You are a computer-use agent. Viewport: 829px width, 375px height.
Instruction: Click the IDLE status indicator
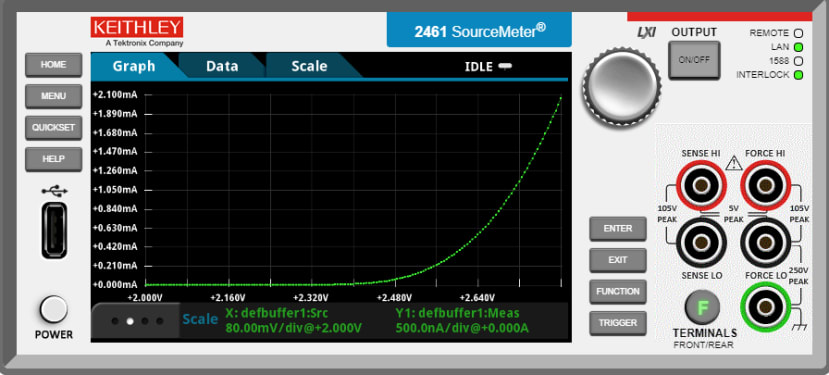point(488,67)
